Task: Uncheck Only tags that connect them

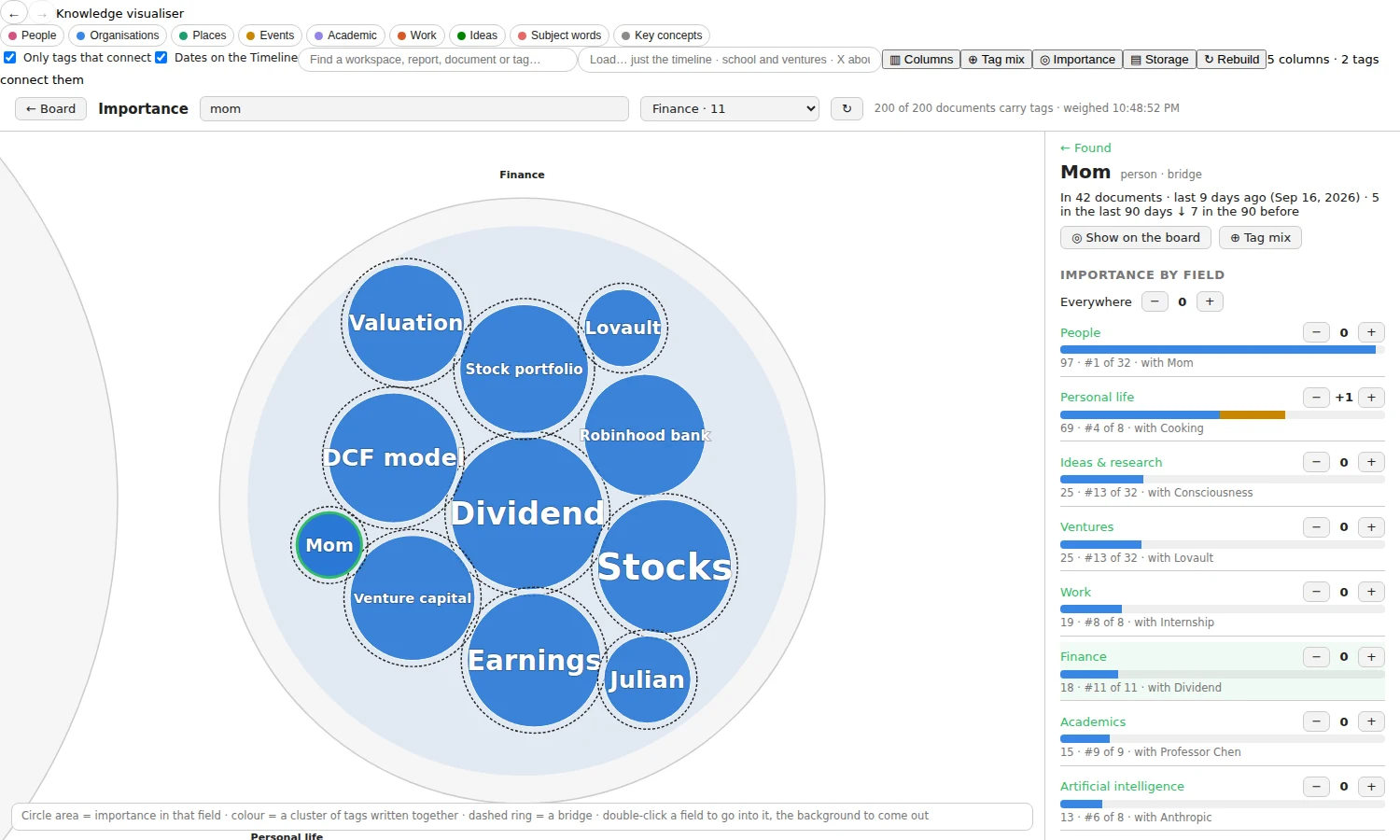Action: 10,58
